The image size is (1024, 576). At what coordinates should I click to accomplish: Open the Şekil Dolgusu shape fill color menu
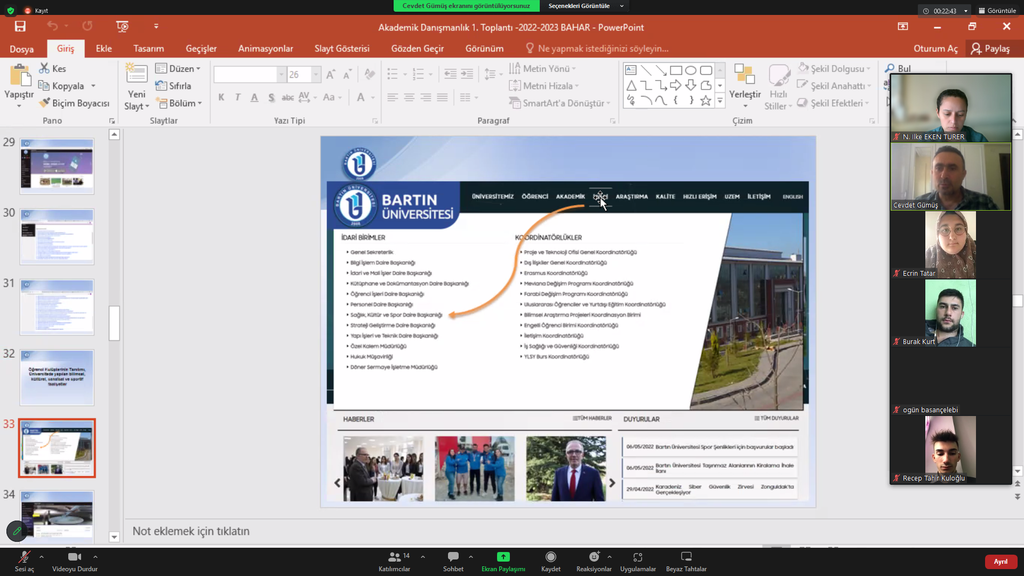point(834,69)
